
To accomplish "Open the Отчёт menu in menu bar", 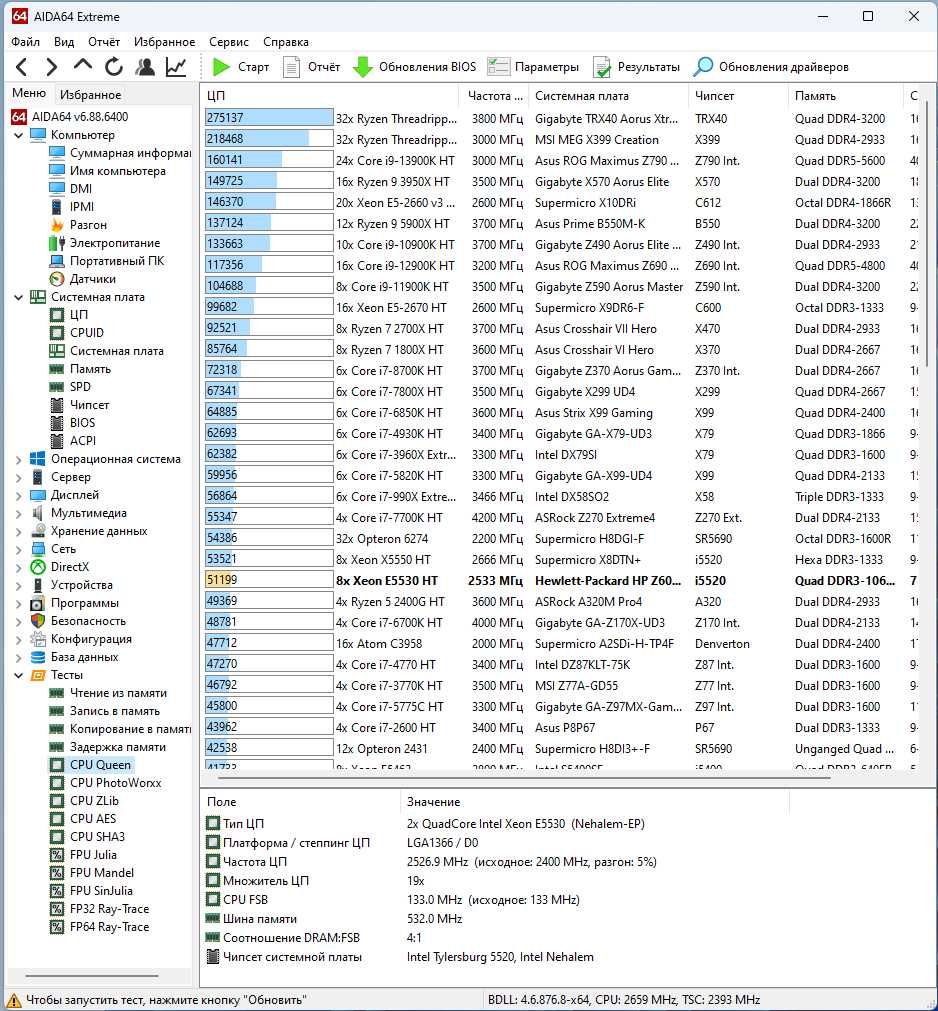I will click(104, 42).
